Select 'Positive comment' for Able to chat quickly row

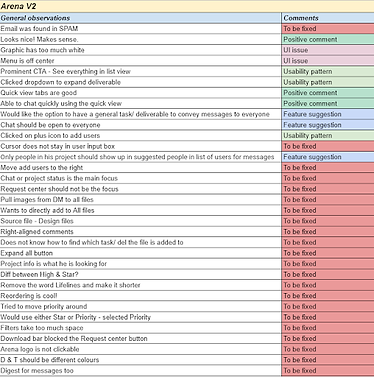click(328, 103)
